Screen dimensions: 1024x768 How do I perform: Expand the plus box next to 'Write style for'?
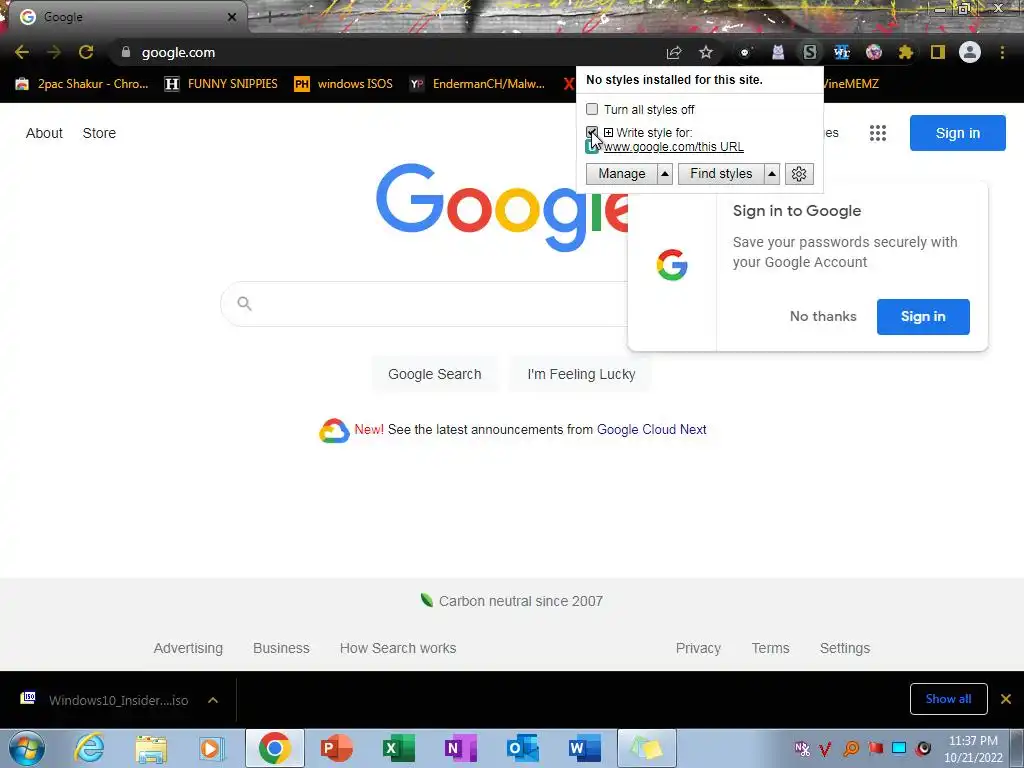(608, 133)
